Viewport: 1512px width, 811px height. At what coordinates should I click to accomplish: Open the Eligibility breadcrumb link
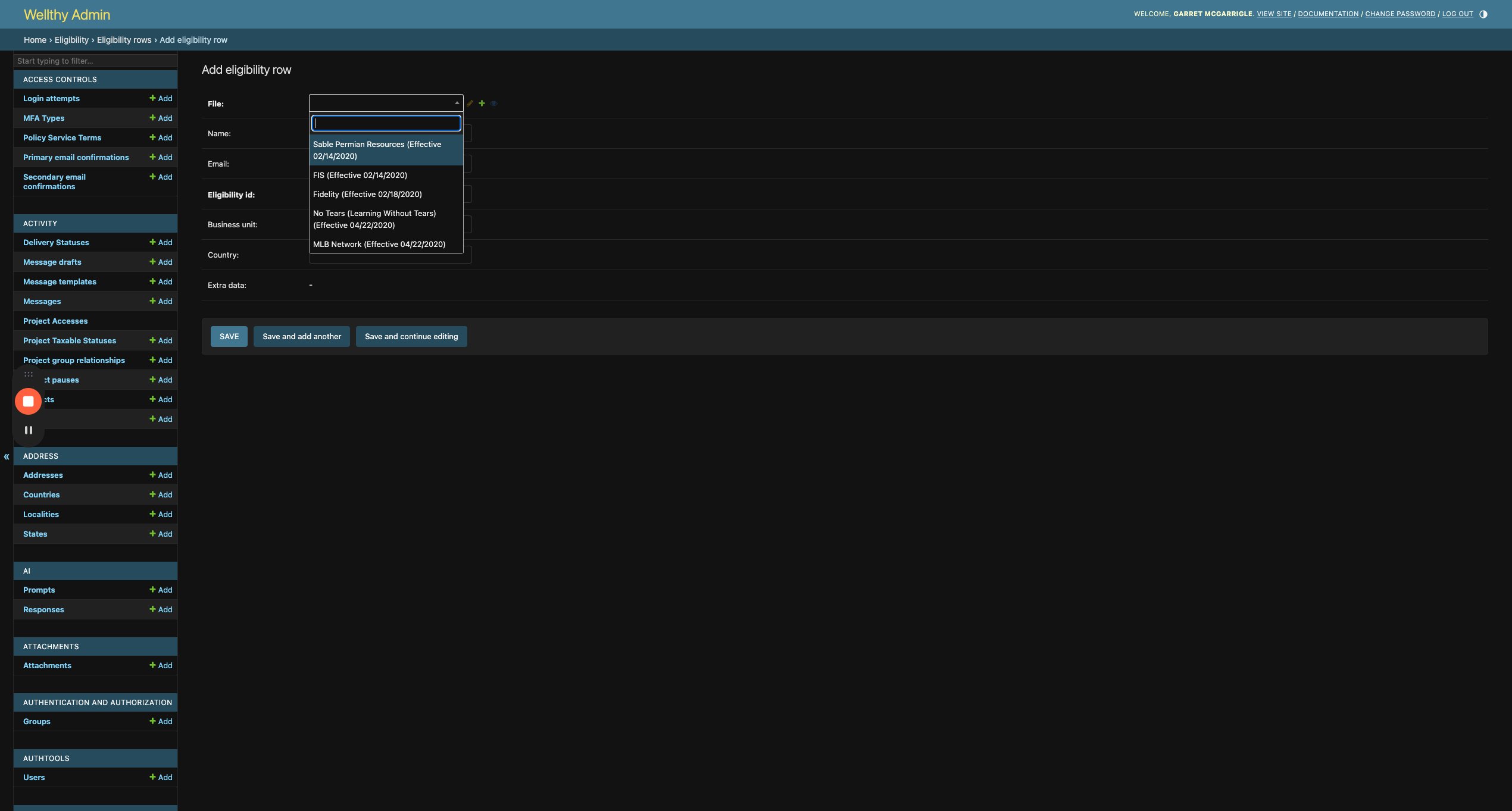click(x=71, y=40)
